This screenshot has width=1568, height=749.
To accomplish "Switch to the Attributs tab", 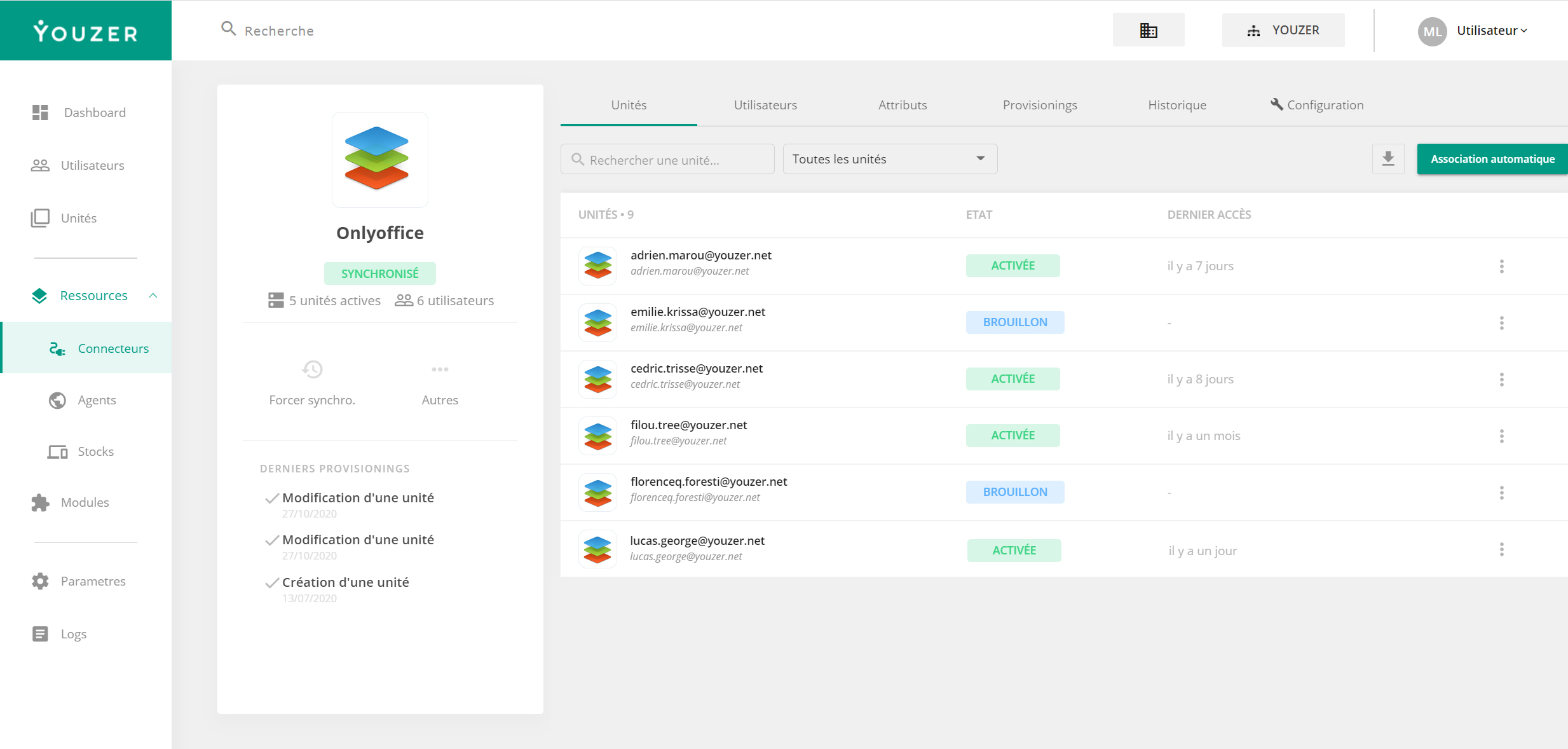I will [903, 105].
